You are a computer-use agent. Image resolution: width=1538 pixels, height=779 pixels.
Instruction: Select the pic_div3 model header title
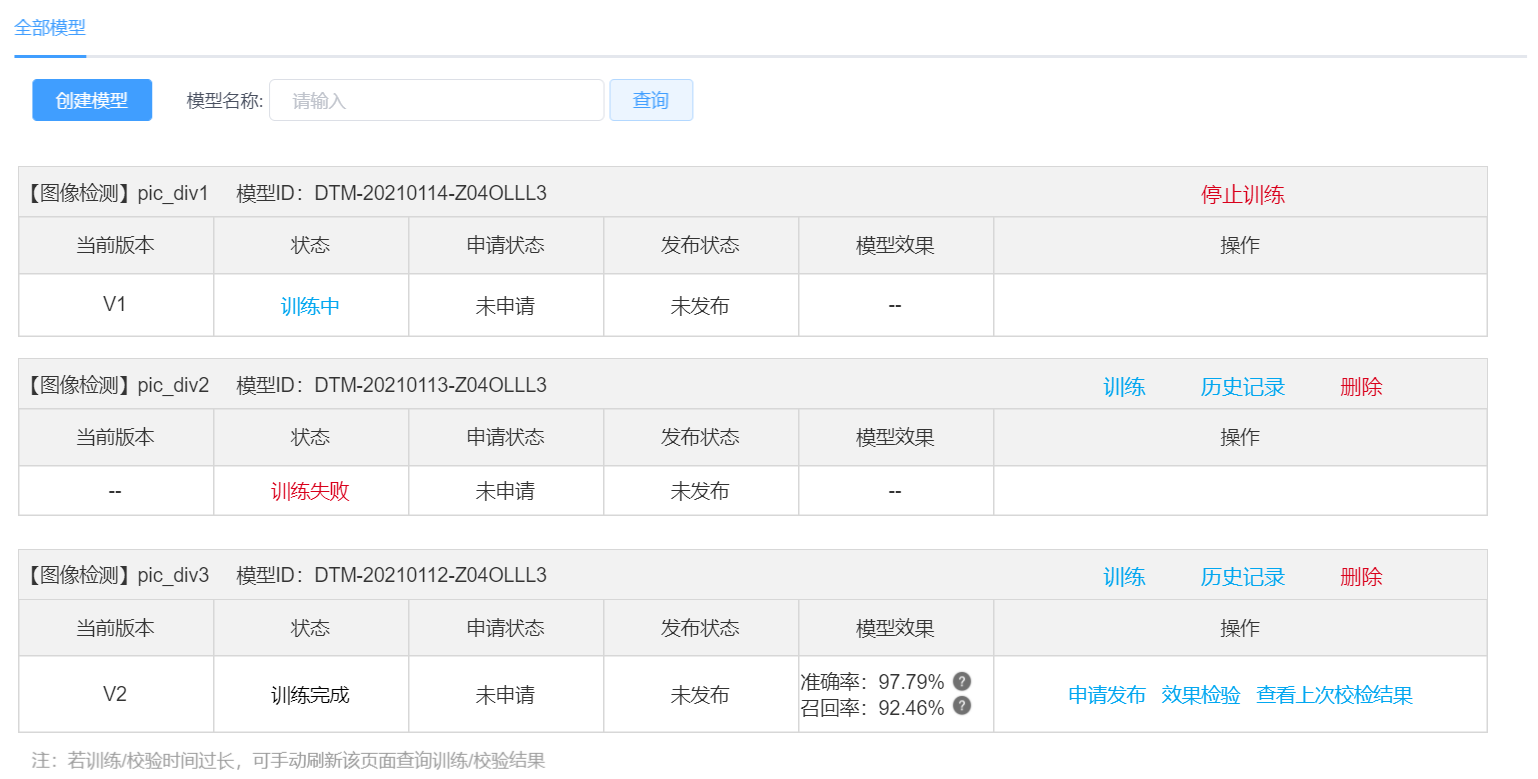coord(116,575)
